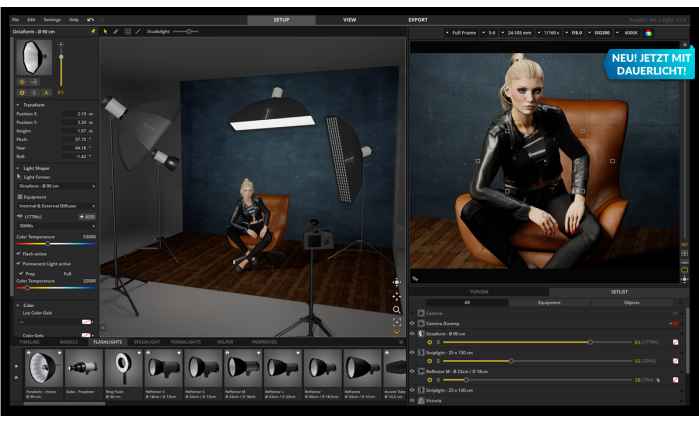Image resolution: width=699 pixels, height=423 pixels.
Task: Hide the Octaform light via eye icon
Action: 412,333
